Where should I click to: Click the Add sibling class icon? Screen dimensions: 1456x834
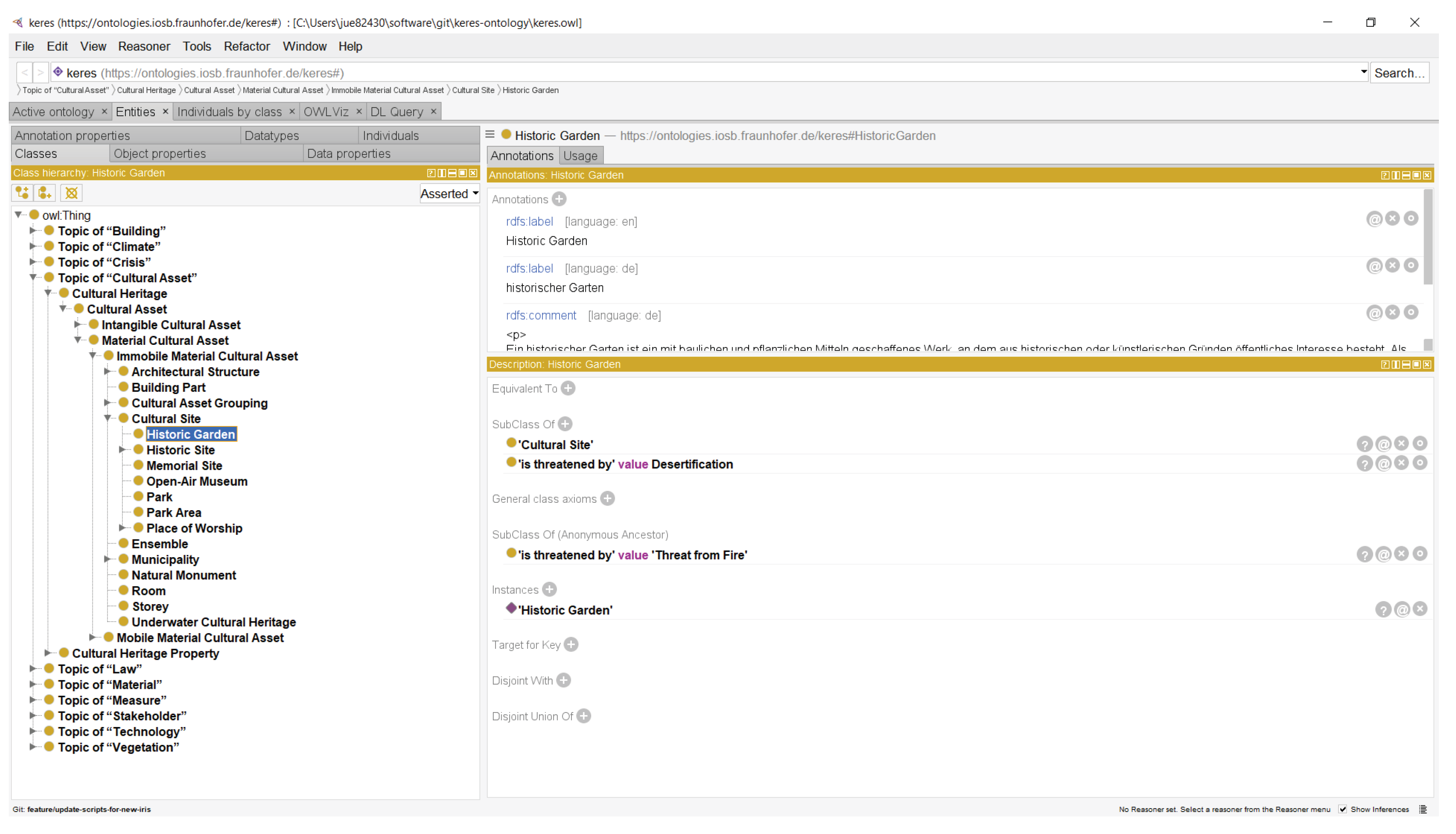[x=45, y=193]
